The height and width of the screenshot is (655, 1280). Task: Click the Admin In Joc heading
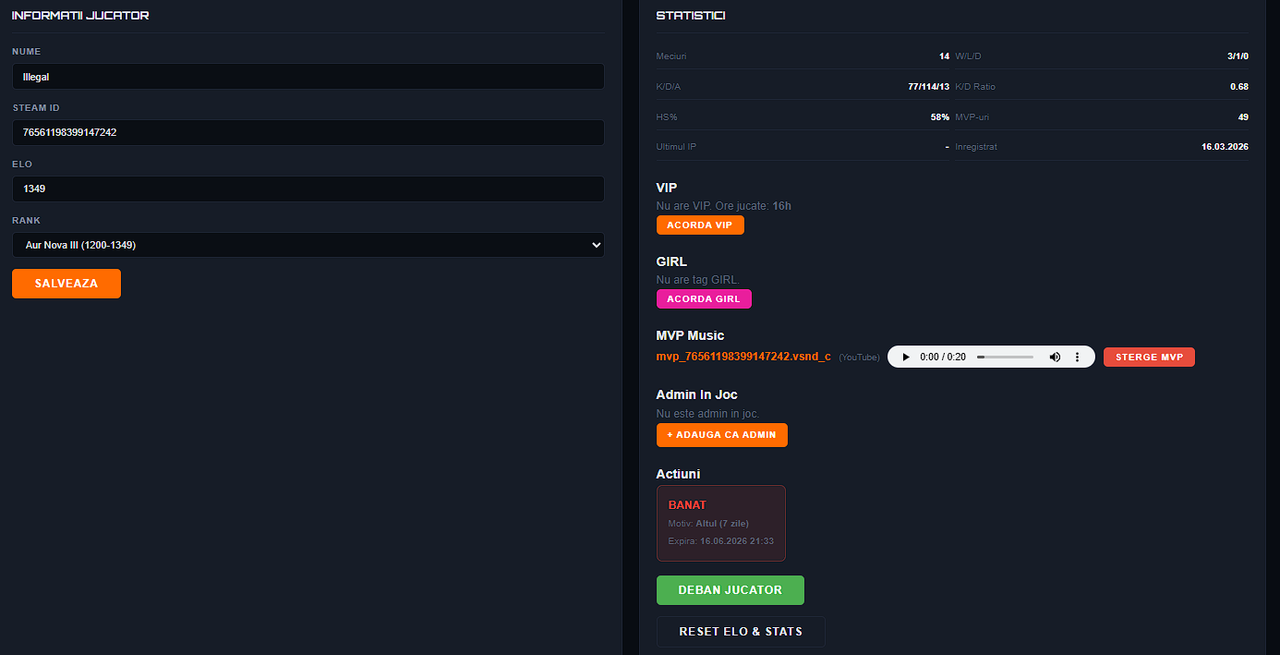pyautogui.click(x=697, y=395)
